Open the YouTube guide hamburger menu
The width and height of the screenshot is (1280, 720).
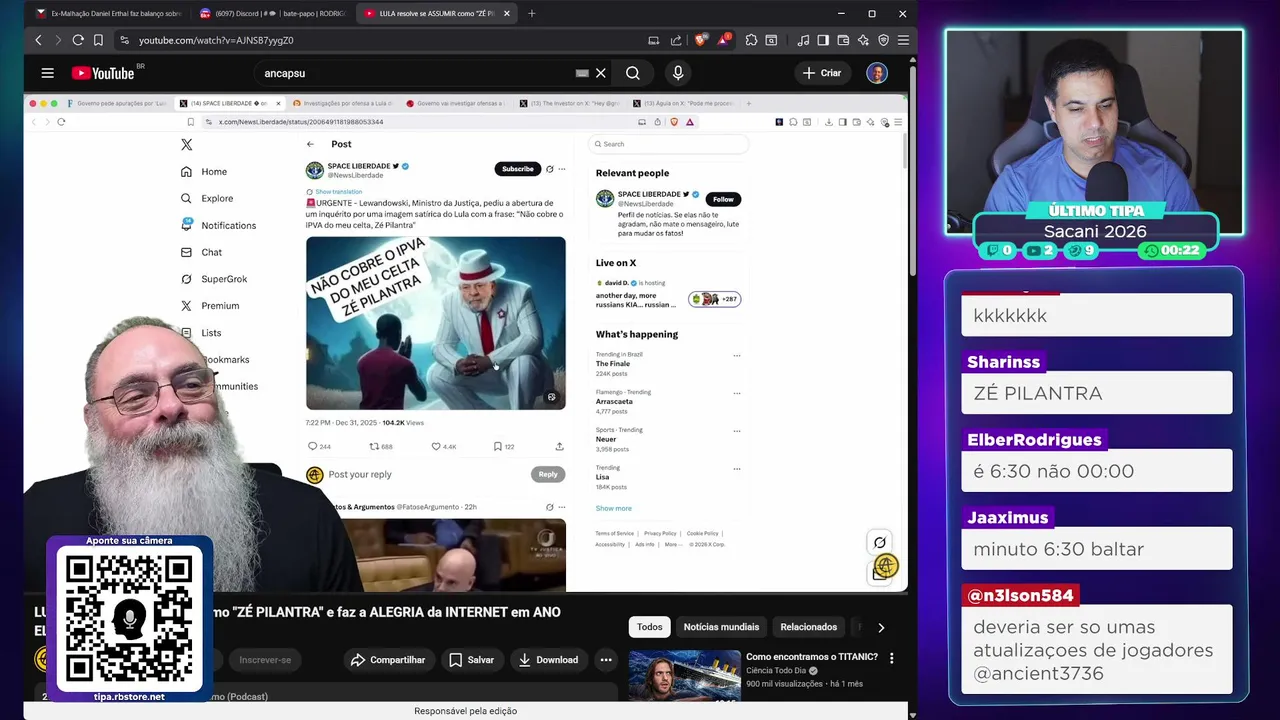(x=47, y=73)
